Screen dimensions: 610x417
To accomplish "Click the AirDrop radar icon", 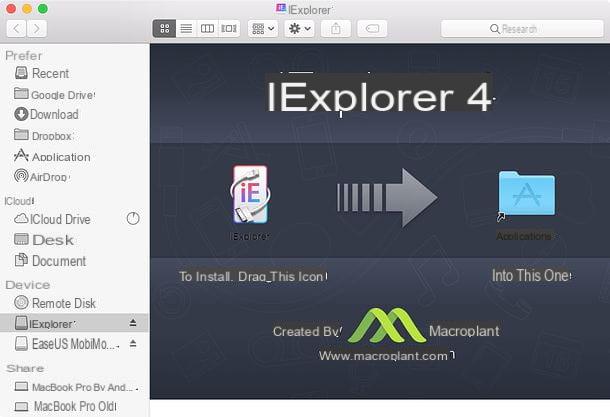I will 21,175.
